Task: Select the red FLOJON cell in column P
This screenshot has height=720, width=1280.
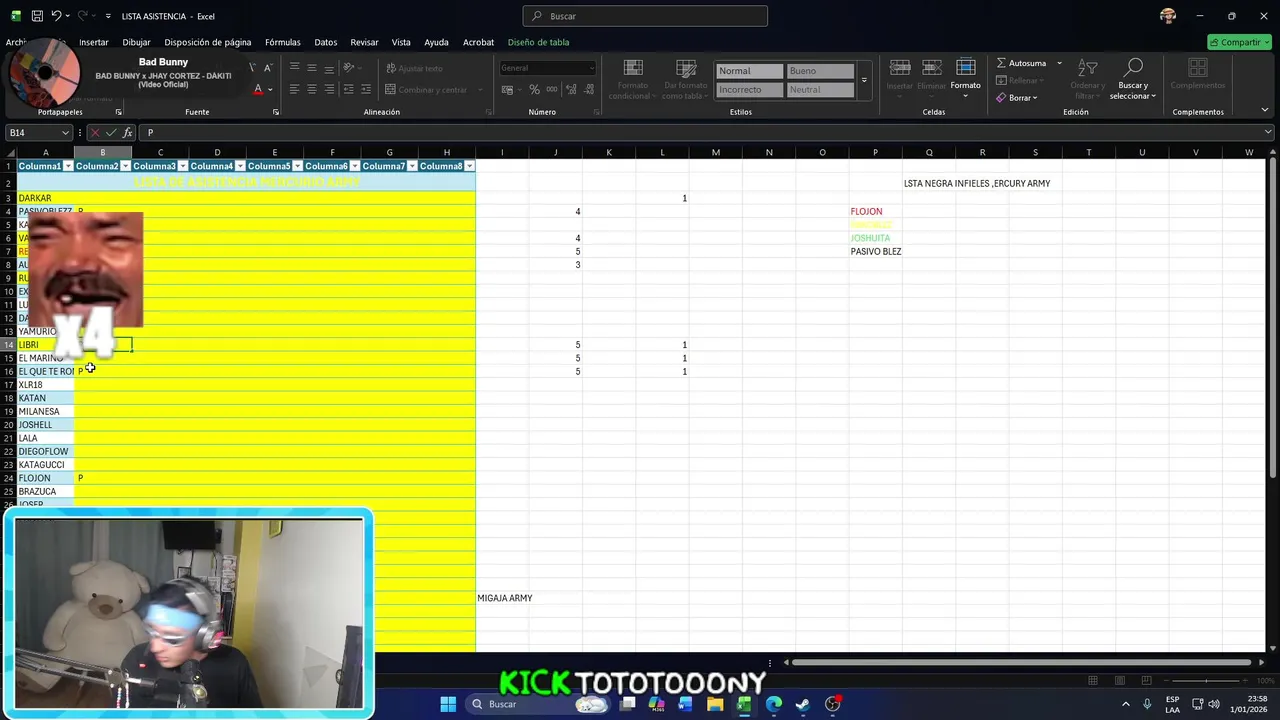Action: (x=875, y=211)
